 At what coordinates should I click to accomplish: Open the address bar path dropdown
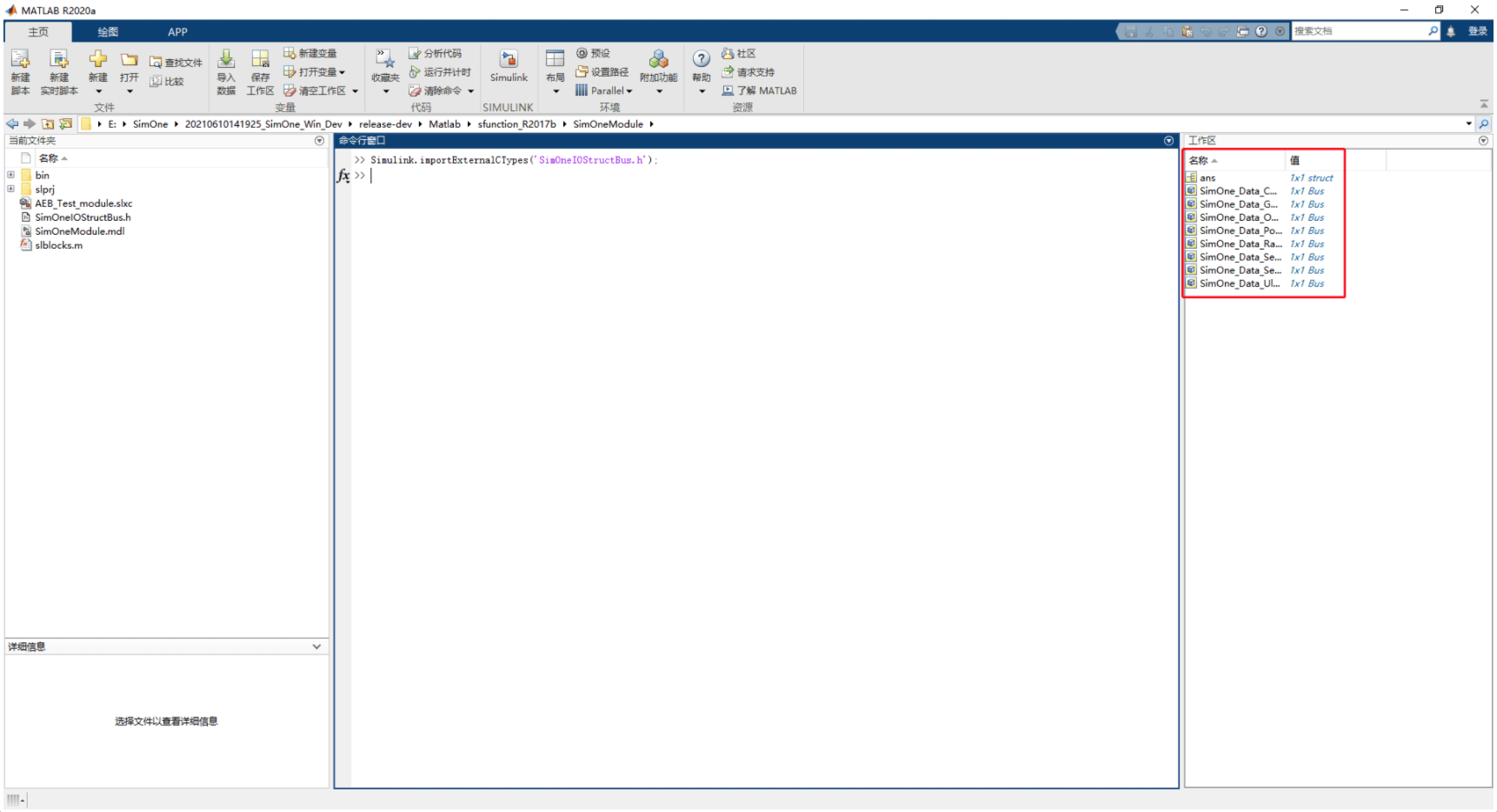[x=1469, y=124]
